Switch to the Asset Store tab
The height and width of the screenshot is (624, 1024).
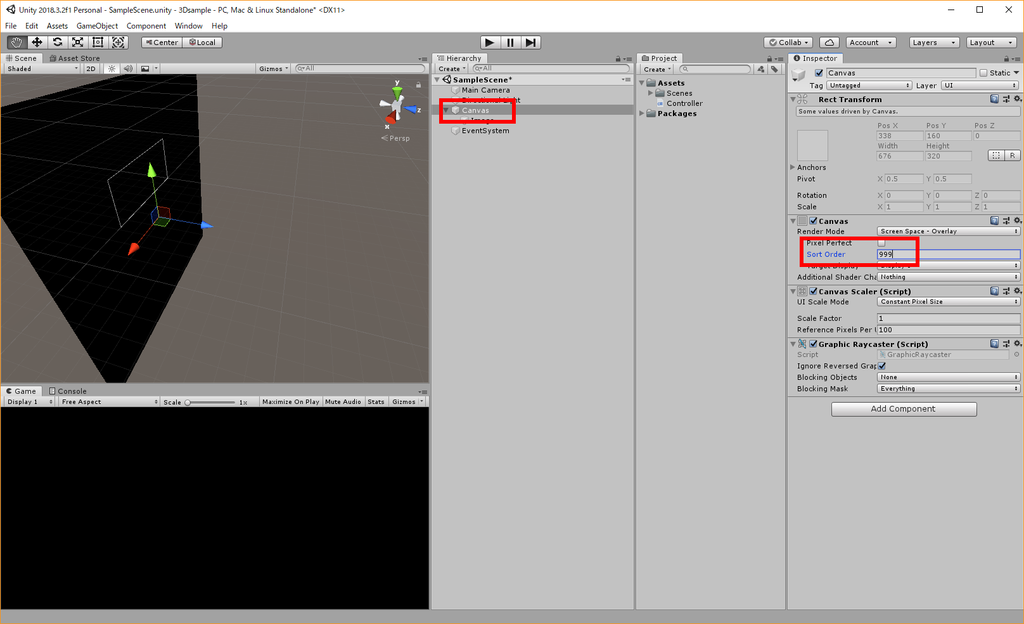click(74, 58)
